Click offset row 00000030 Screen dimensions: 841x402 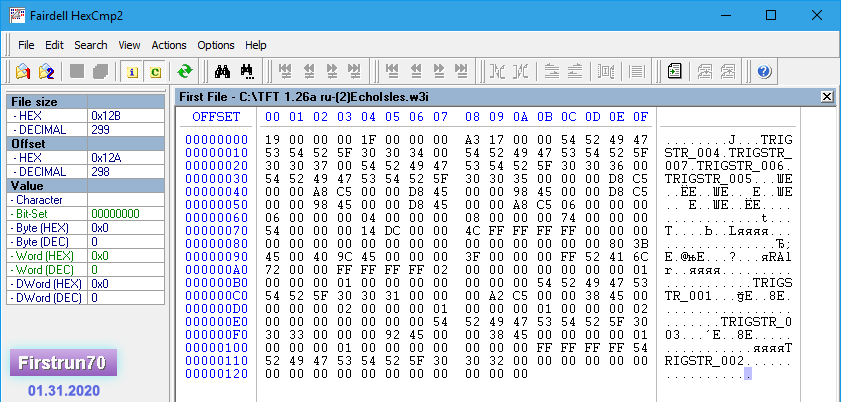point(217,178)
